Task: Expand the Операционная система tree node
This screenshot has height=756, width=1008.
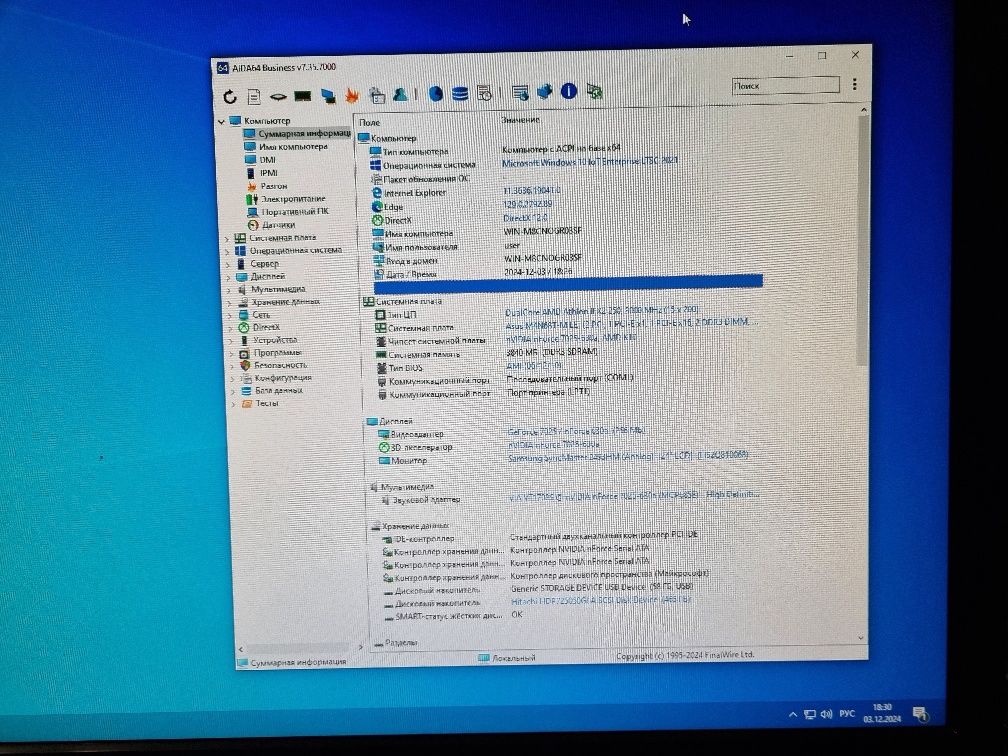Action: tap(228, 251)
